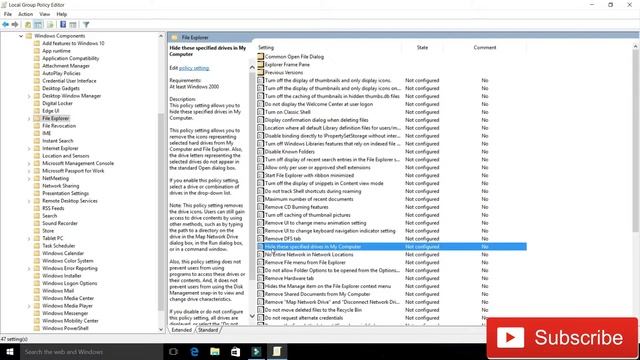Open the File menu
This screenshot has width=640, height=360.
pyautogui.click(x=8, y=14)
